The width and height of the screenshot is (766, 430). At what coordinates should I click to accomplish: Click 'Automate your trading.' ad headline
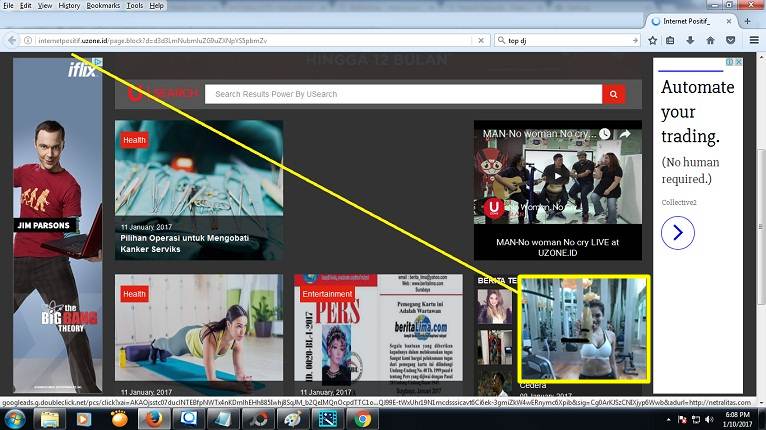point(698,111)
